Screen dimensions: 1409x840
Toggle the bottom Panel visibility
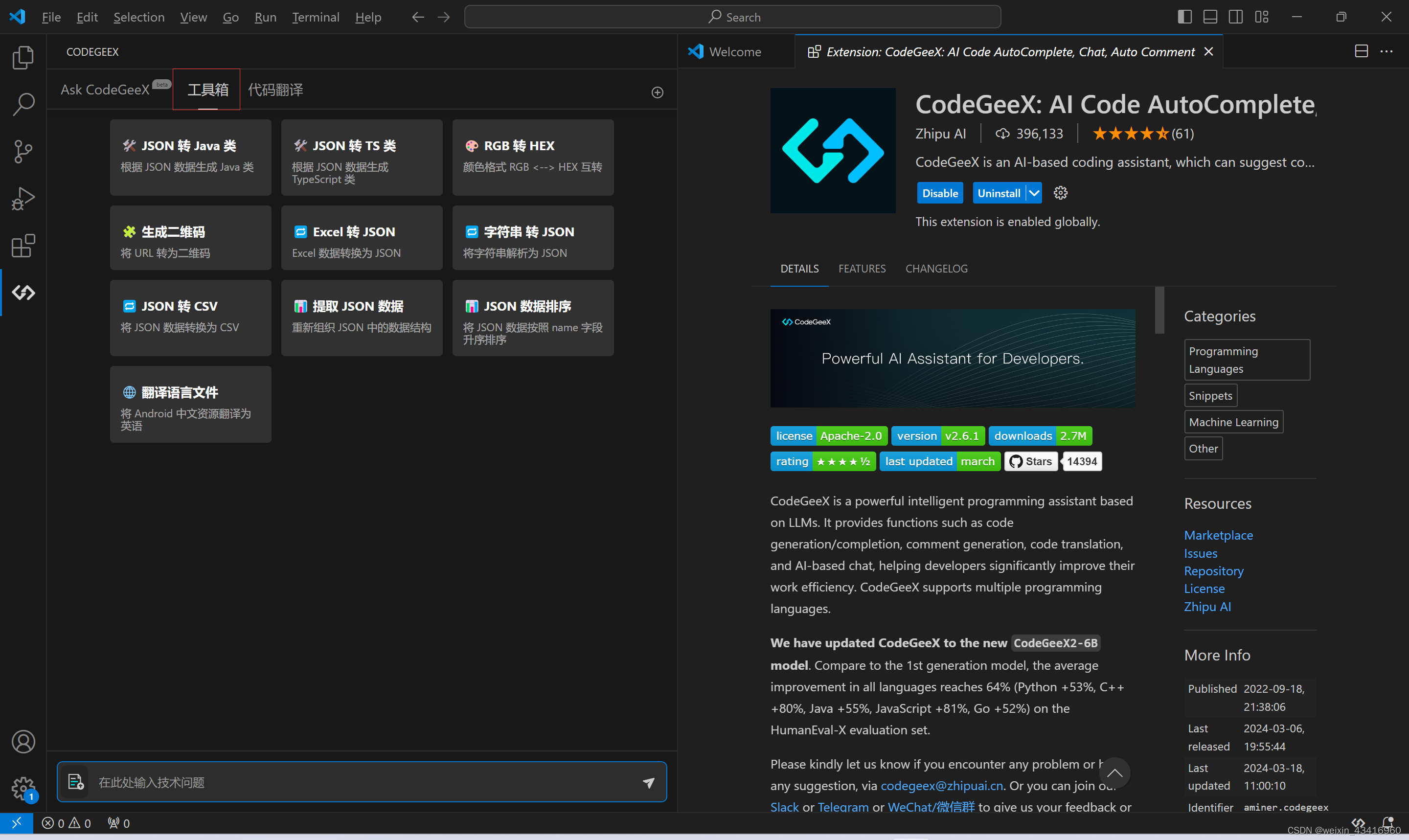1210,17
